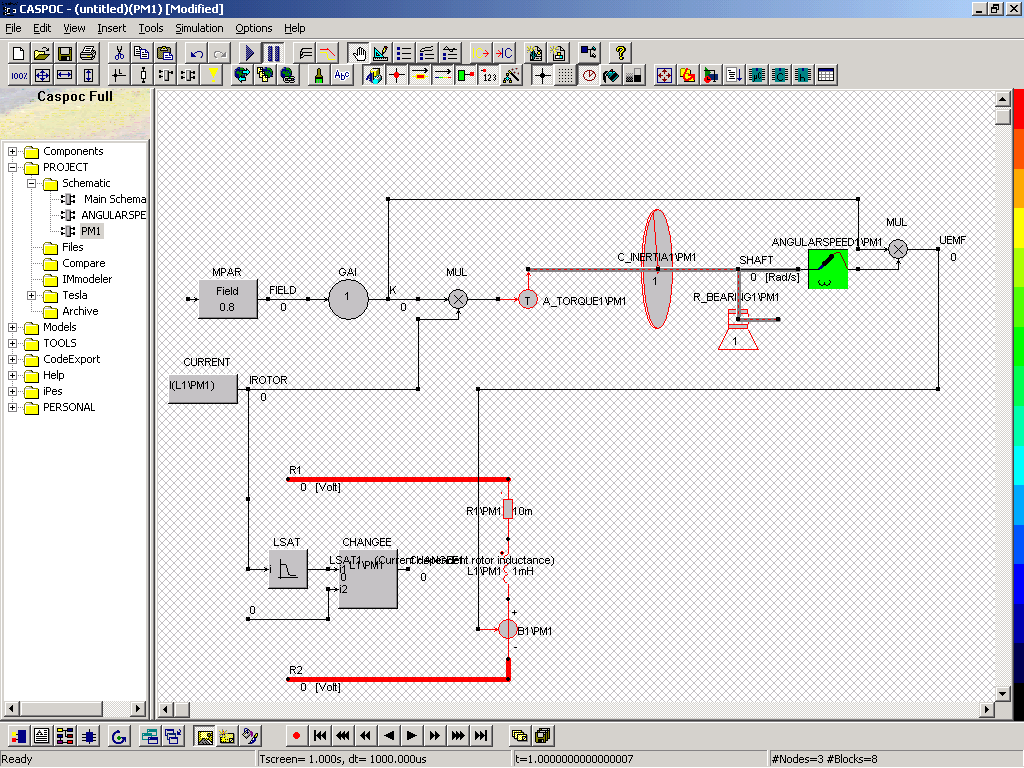Click the fit-to-height vertical arrows icon

88,76
